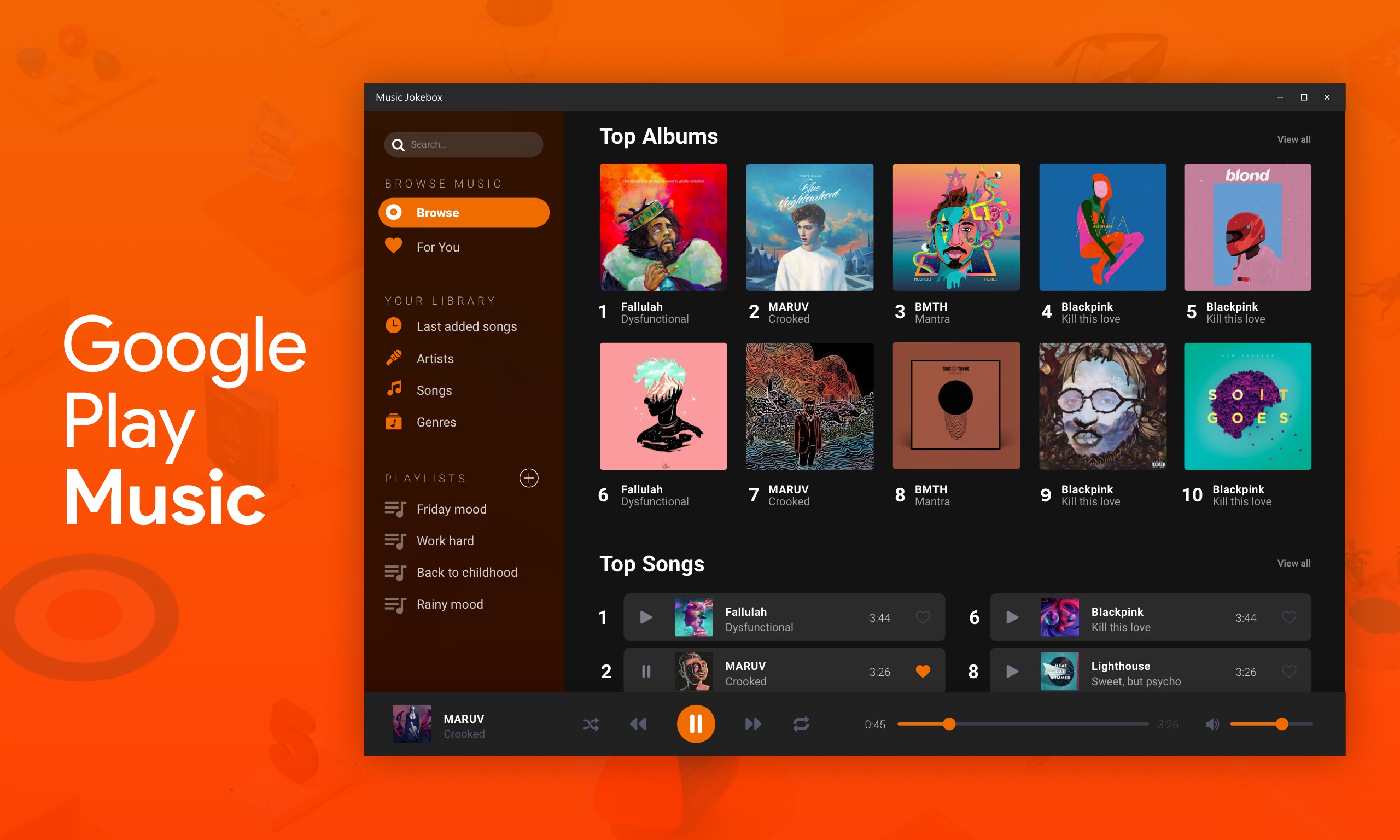Viewport: 1400px width, 840px height.
Task: View all Top Albums
Action: 1293,139
